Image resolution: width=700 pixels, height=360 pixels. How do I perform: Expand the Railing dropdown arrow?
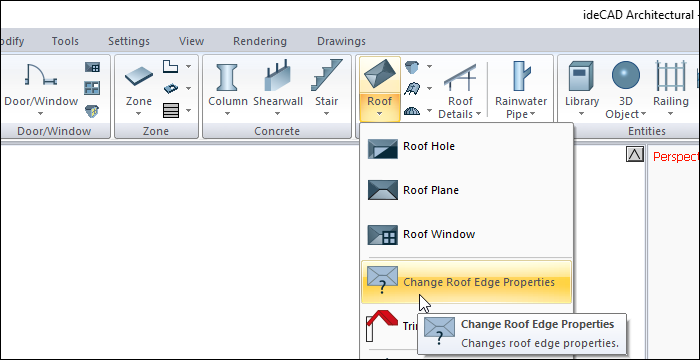click(670, 113)
